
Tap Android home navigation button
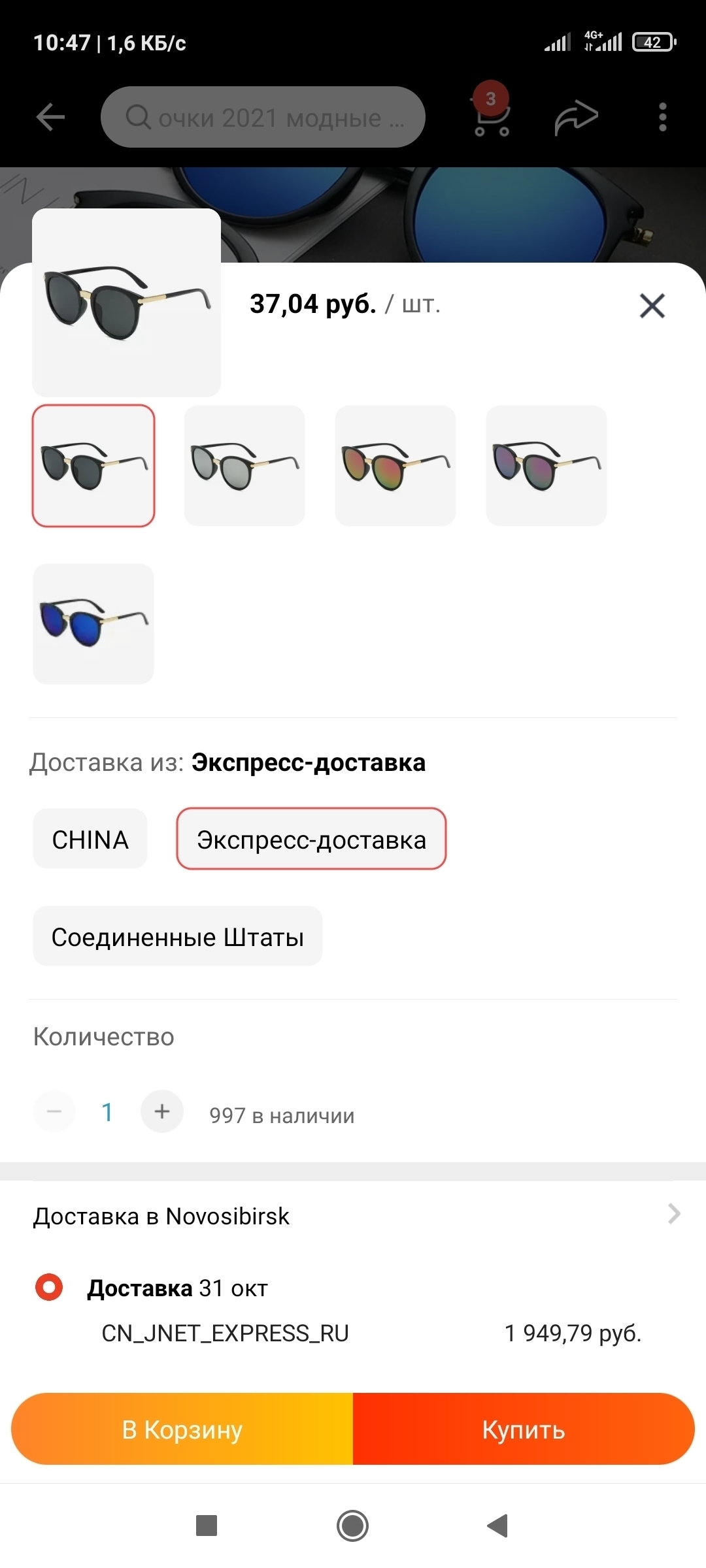tap(353, 1526)
